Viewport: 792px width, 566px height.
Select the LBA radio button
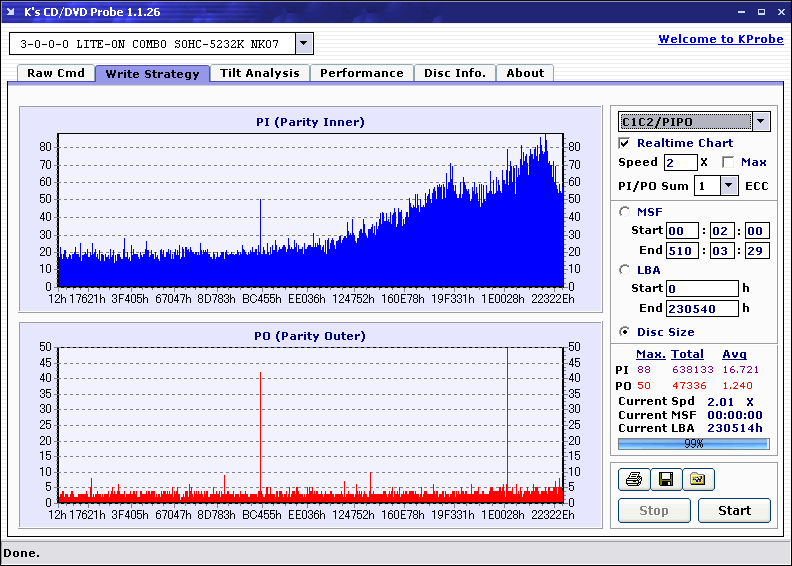[625, 270]
